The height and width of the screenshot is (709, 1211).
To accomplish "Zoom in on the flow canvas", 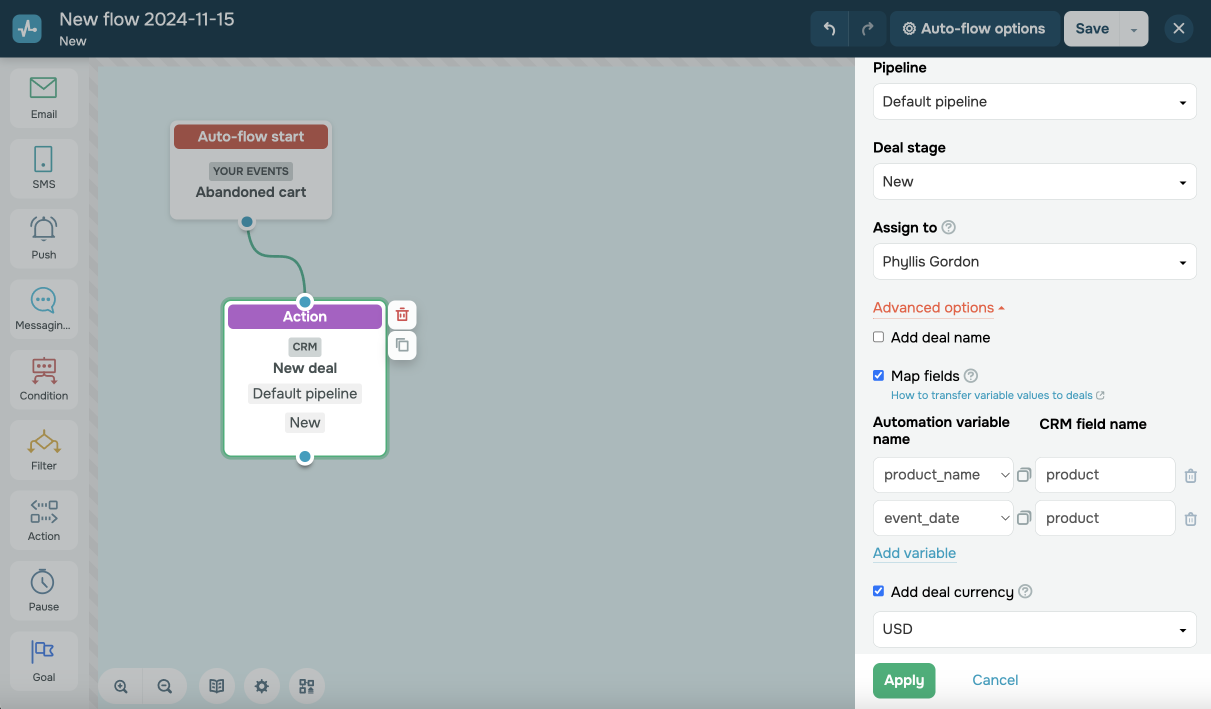I will (x=121, y=686).
